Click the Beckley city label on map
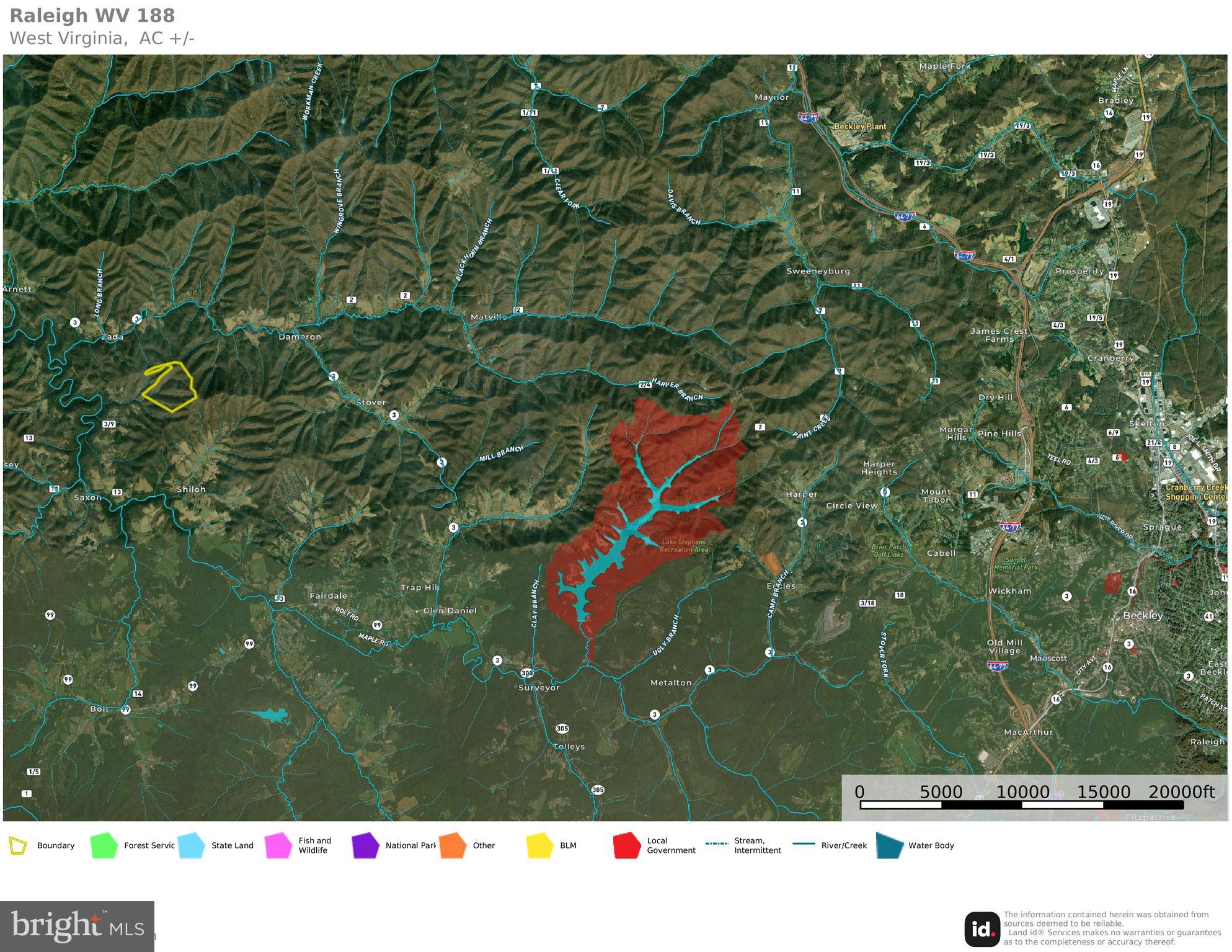Viewport: 1232px width, 952px height. coord(1143,616)
